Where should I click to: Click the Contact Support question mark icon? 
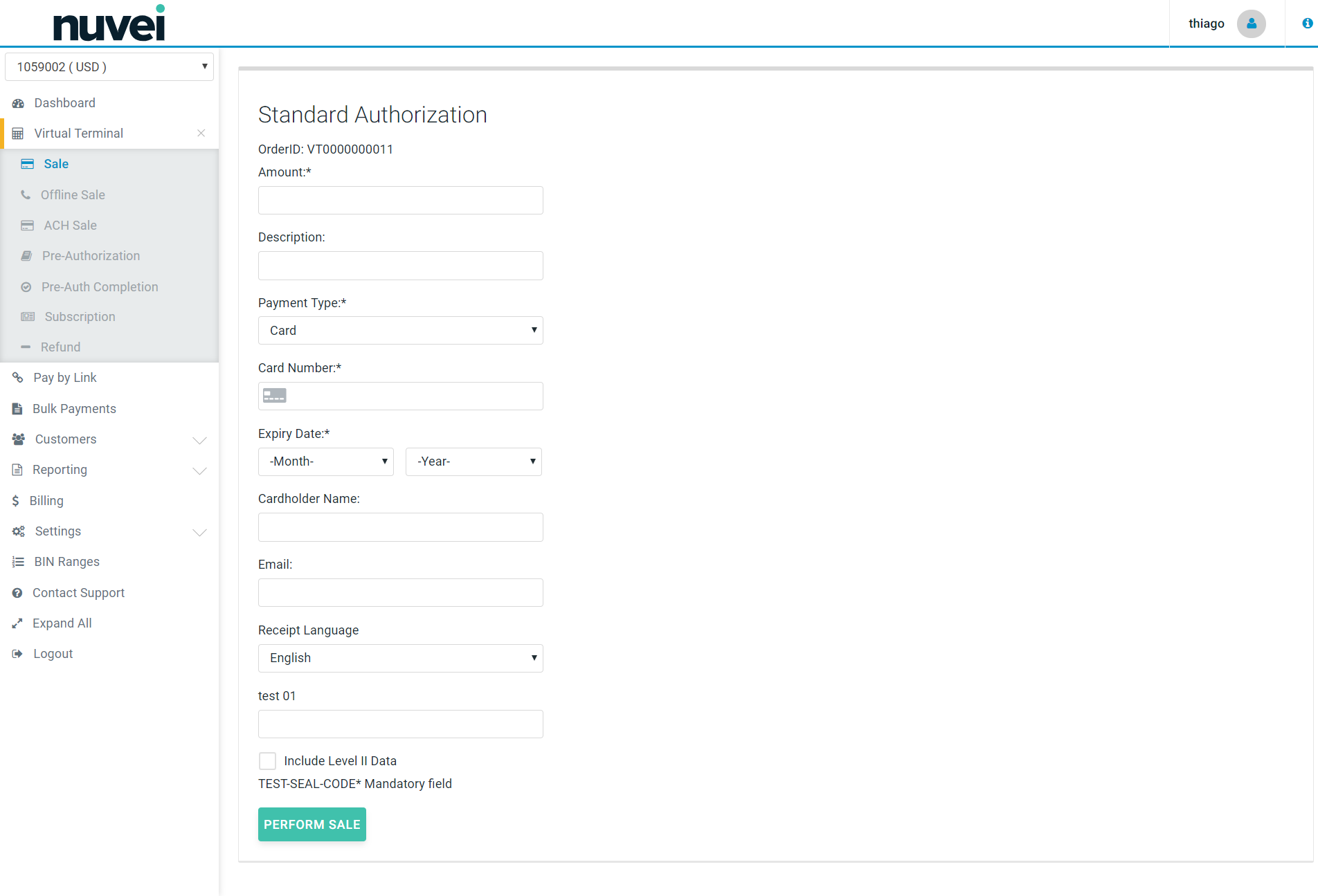coord(17,593)
